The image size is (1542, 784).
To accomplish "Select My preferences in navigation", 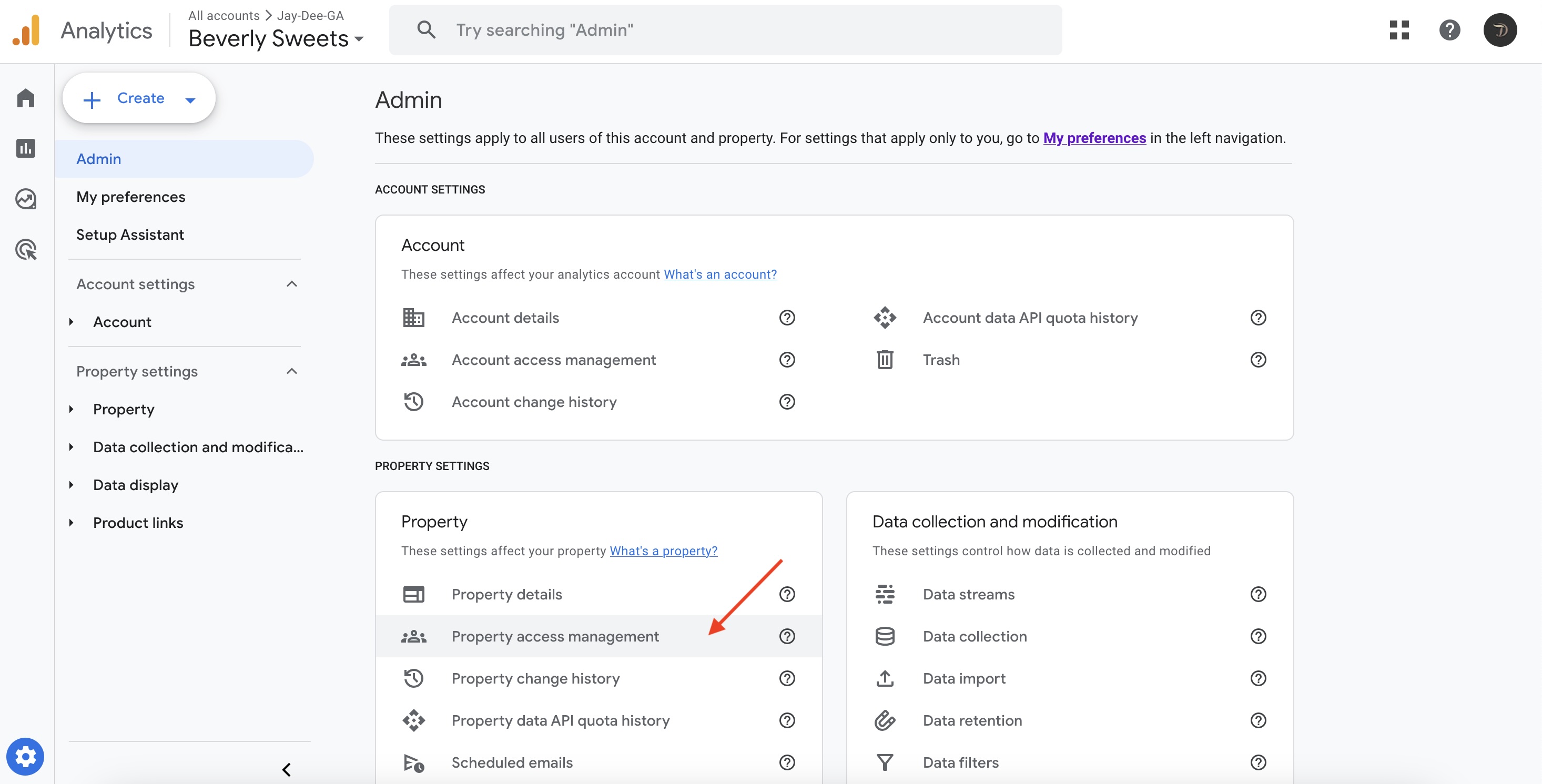I will [130, 196].
